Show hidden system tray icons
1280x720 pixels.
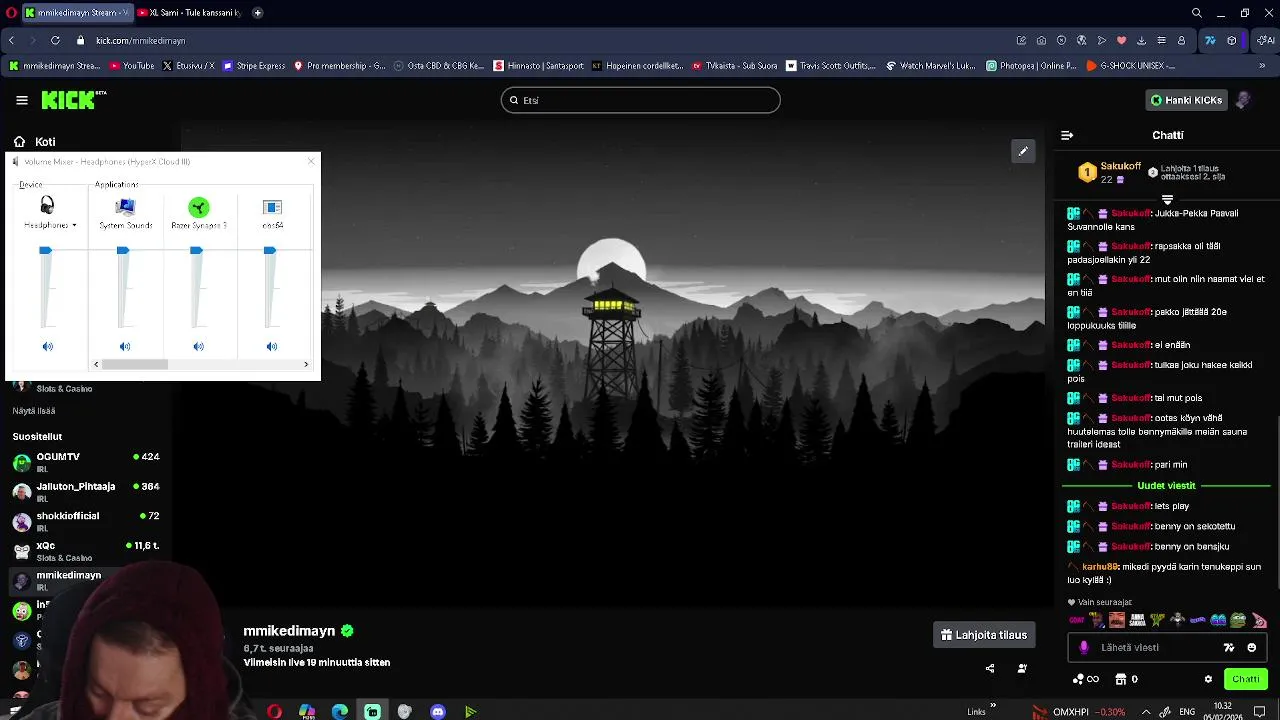(x=1146, y=711)
